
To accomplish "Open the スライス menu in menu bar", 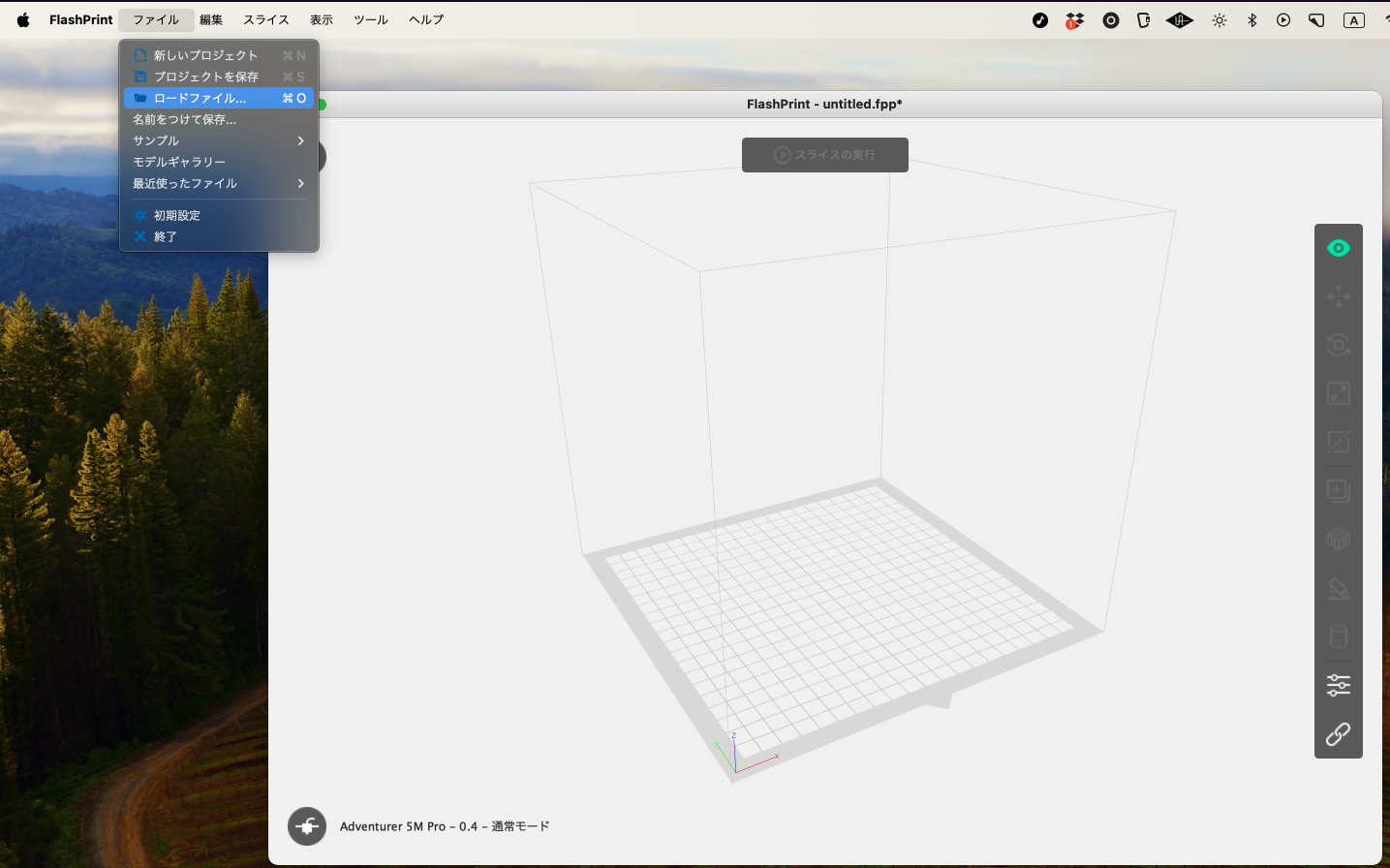I will (265, 19).
